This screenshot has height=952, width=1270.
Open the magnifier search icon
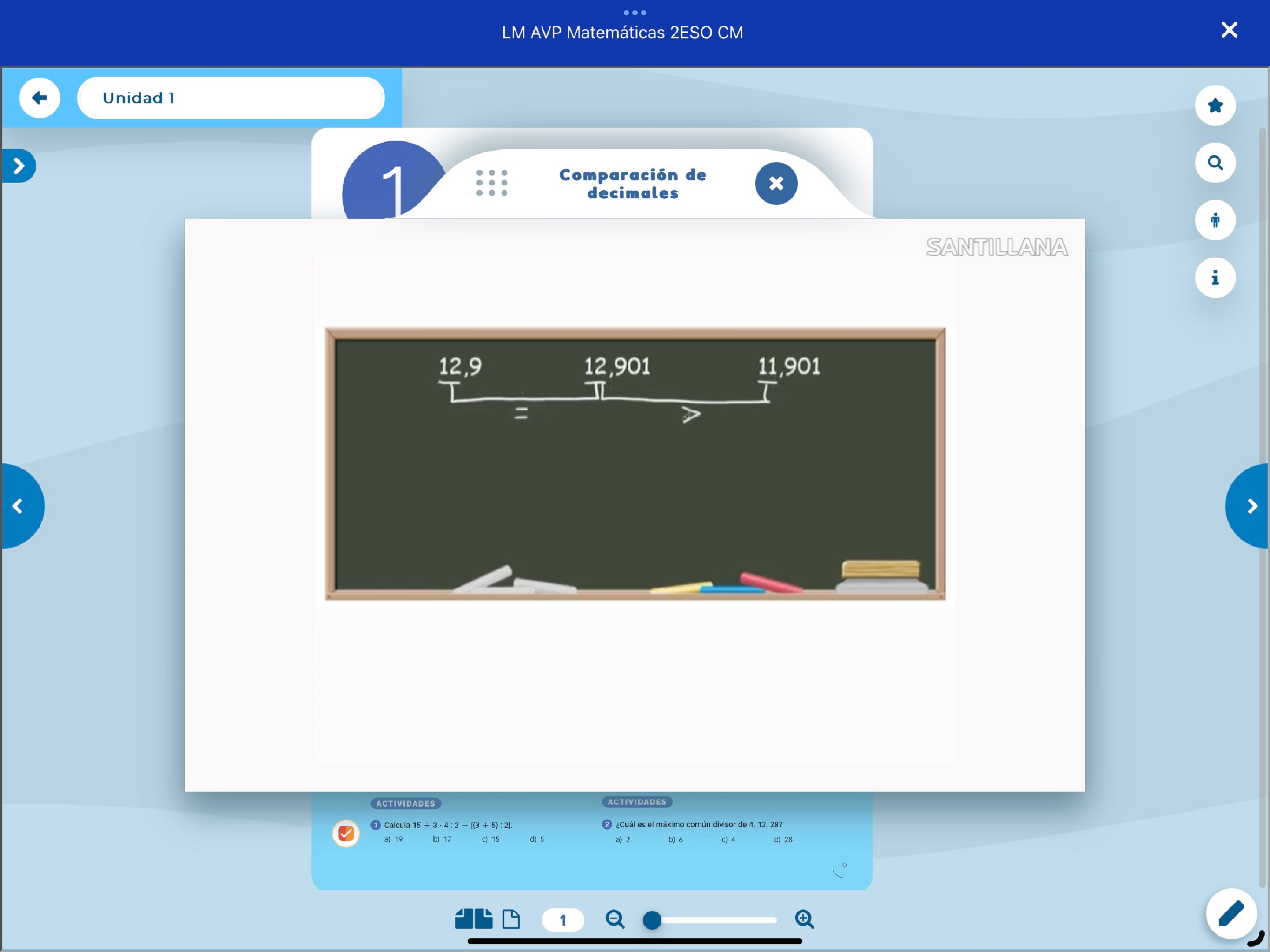pyautogui.click(x=1216, y=163)
